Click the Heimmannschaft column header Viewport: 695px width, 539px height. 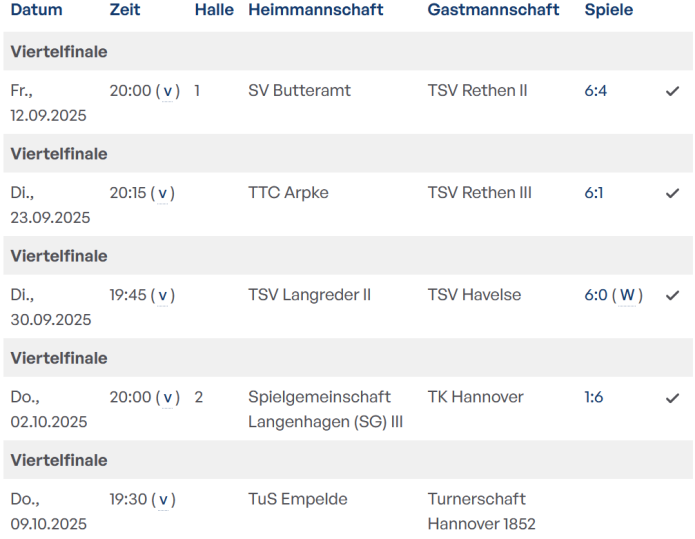click(x=315, y=10)
